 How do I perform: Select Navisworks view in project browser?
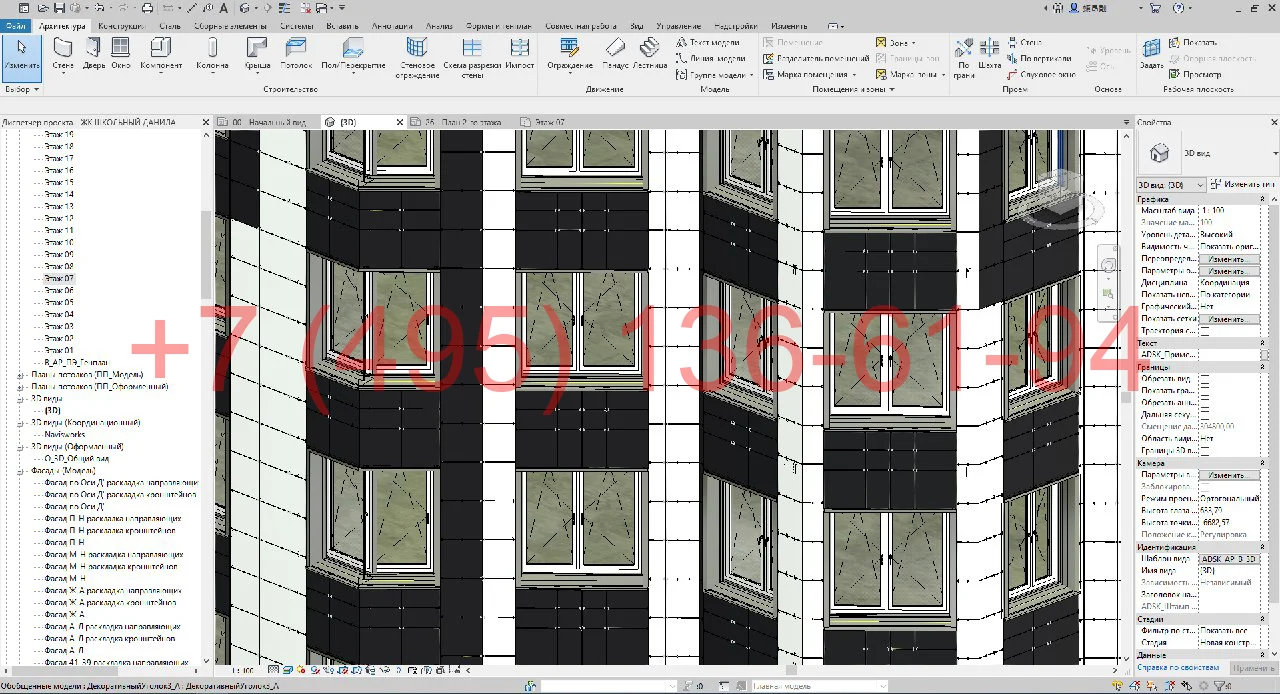[x=65, y=435]
